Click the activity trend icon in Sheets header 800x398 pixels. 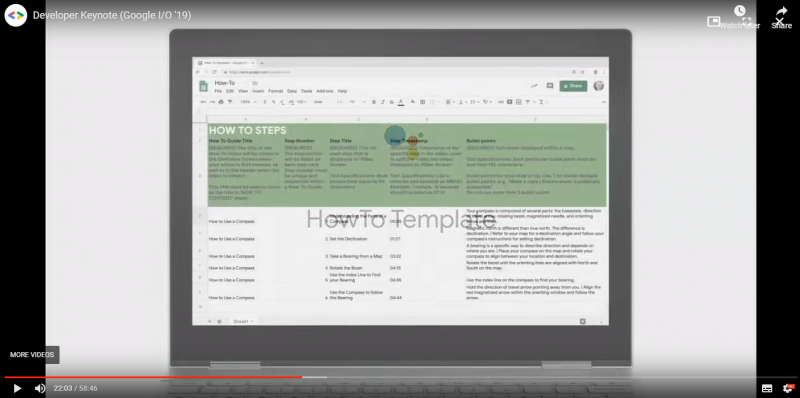(534, 86)
